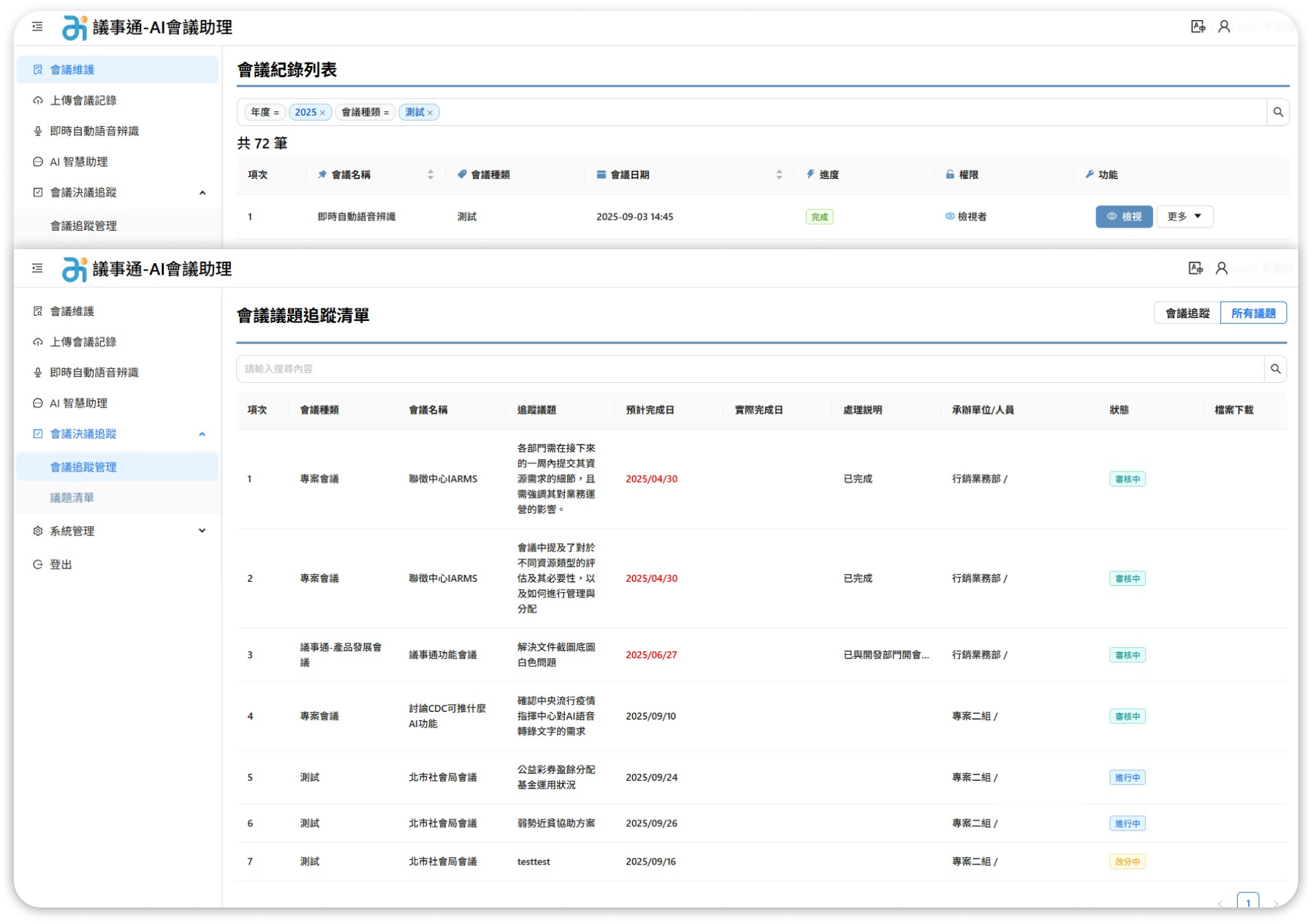The width and height of the screenshot is (1312, 924).
Task: Click the 請輸入搜尋內容 search input field
Action: (x=749, y=369)
